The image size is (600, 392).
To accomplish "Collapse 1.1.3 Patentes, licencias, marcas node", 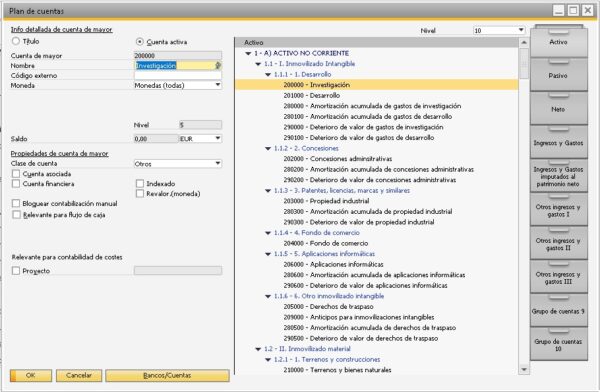I will [x=268, y=191].
